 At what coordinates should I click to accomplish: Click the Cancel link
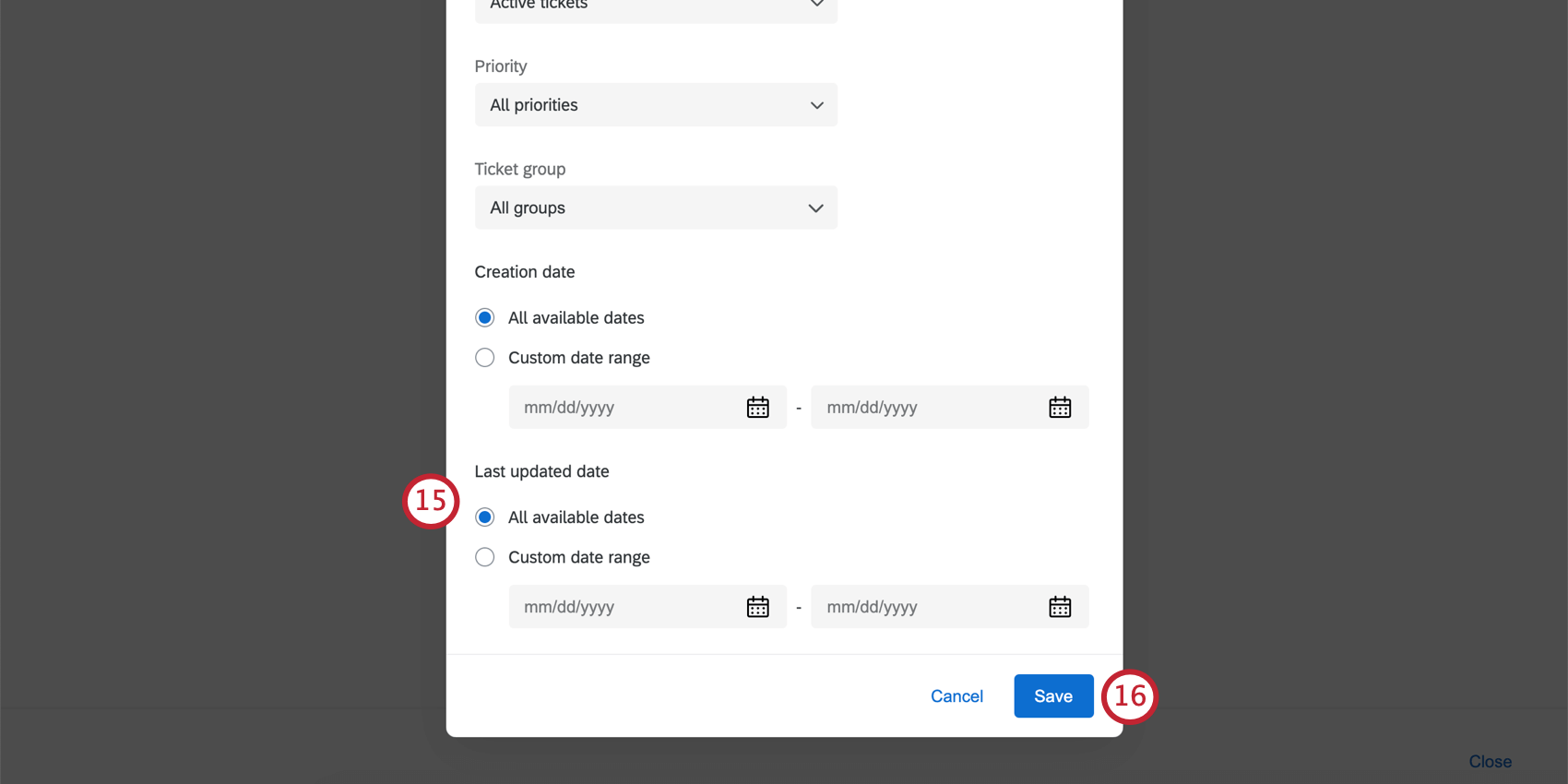coord(956,696)
